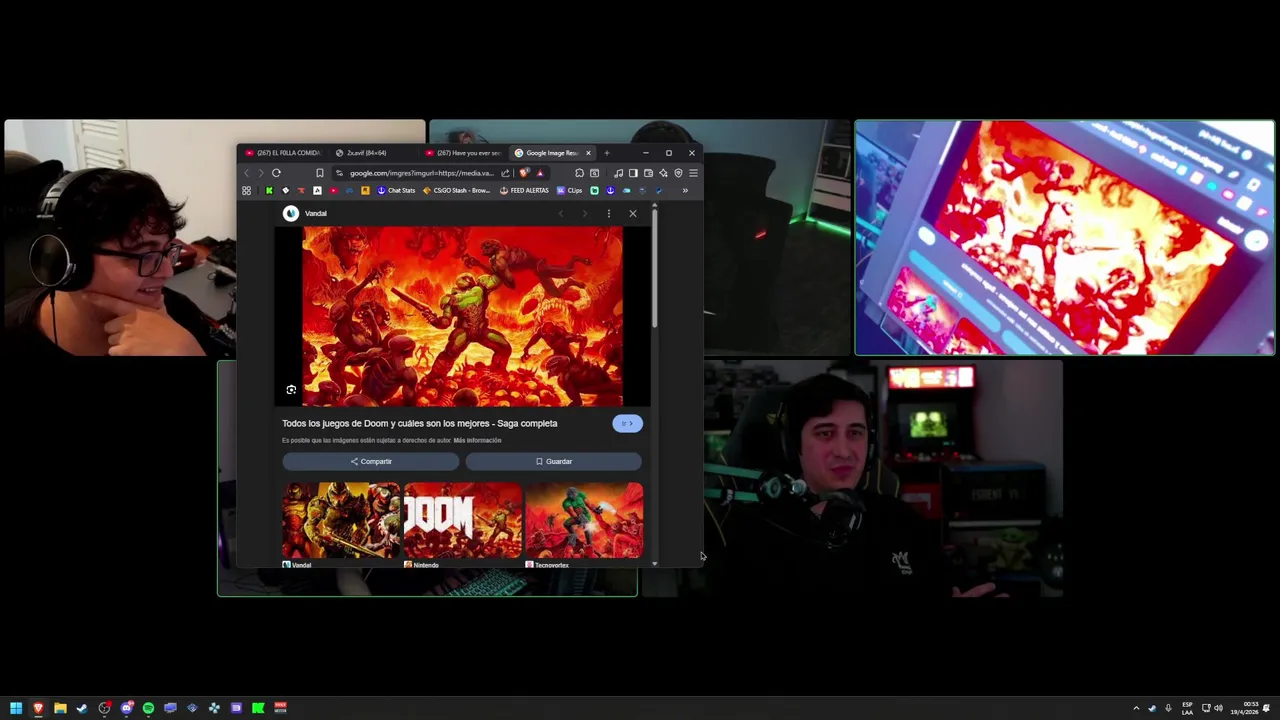Click the browser back arrow
The image size is (1280, 720).
point(247,173)
